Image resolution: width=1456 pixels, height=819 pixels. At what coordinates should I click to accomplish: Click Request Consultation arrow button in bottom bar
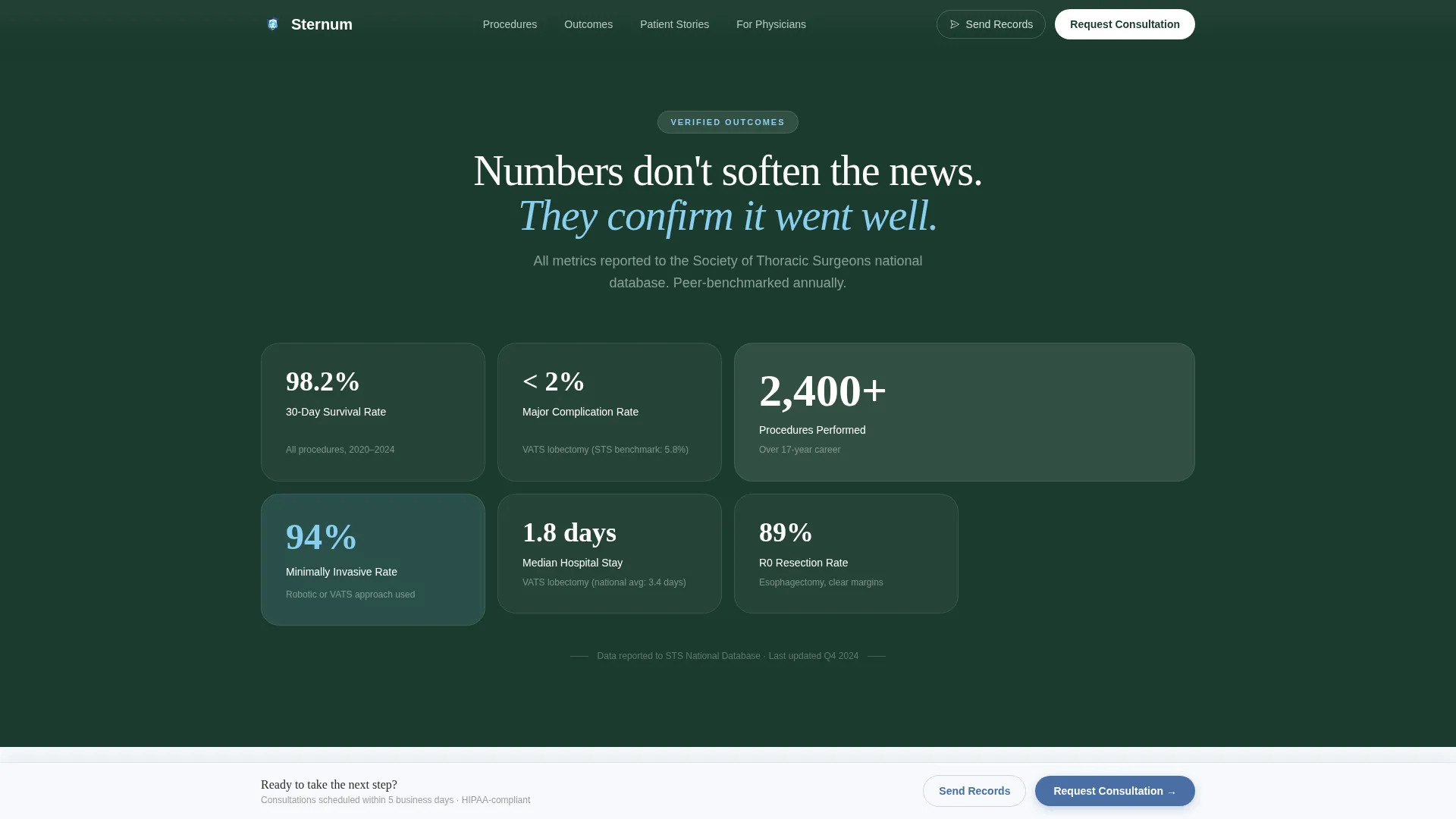1115,791
